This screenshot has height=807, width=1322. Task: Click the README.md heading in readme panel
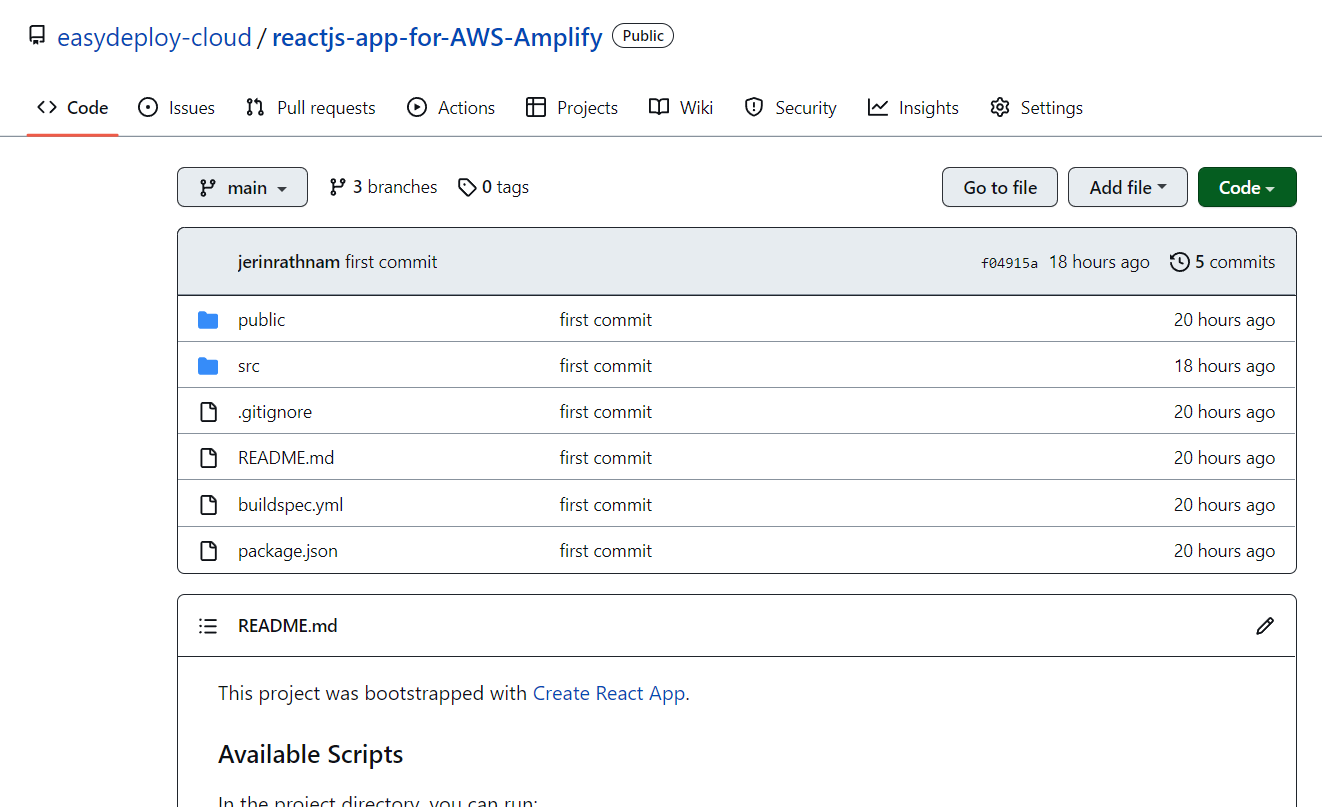coord(288,626)
